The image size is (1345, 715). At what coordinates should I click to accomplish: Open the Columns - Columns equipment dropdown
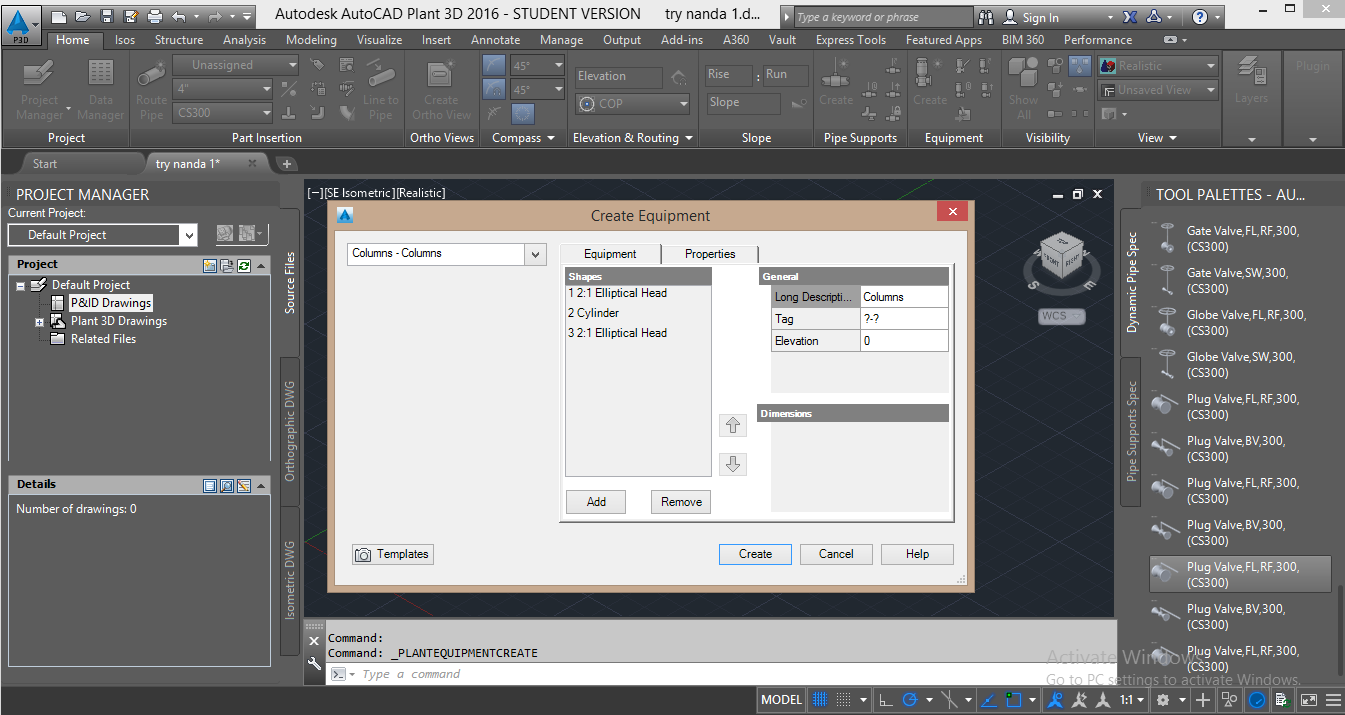[535, 254]
